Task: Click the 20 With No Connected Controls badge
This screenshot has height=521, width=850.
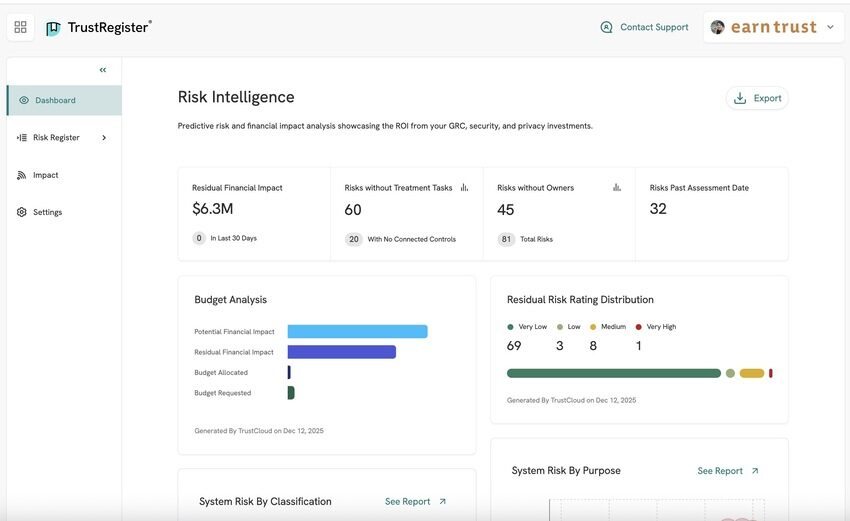Action: point(353,239)
